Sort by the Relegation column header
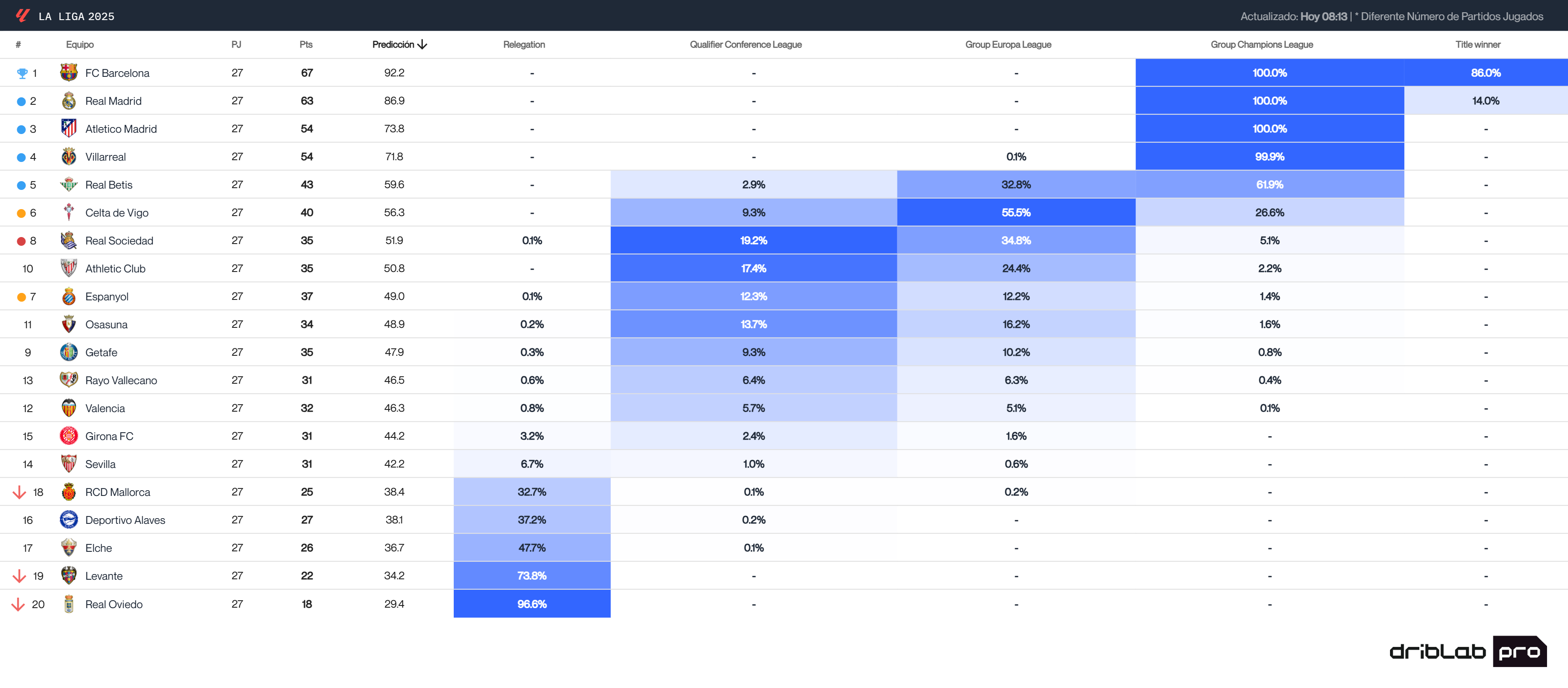The image size is (1568, 688). coord(524,45)
